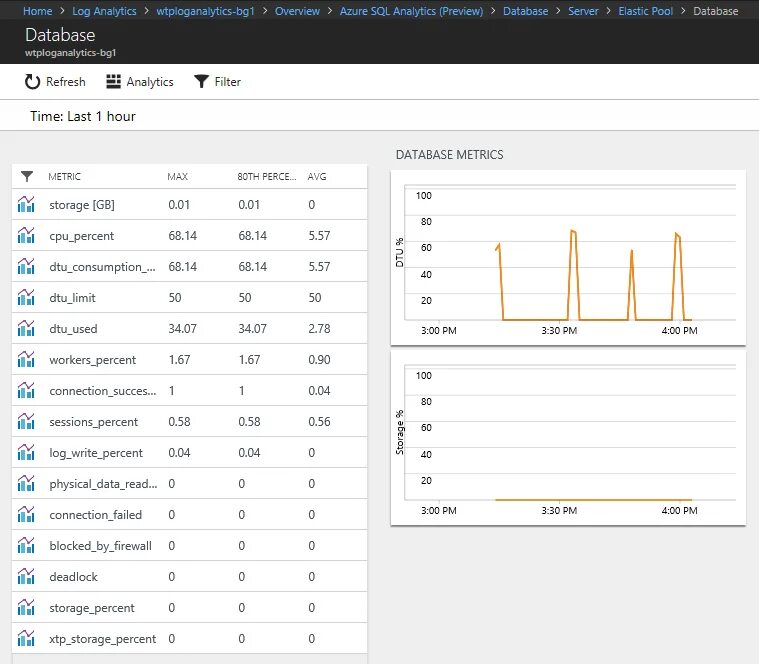This screenshot has height=664, width=759.
Task: Open chart icon for physical_data_read row
Action: pos(26,483)
